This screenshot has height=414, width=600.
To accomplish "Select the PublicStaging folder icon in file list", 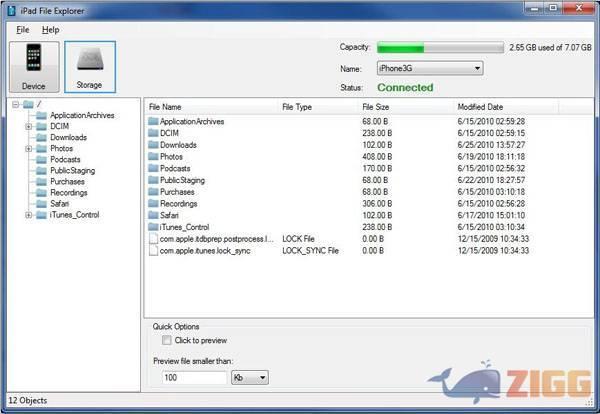I will pyautogui.click(x=153, y=180).
